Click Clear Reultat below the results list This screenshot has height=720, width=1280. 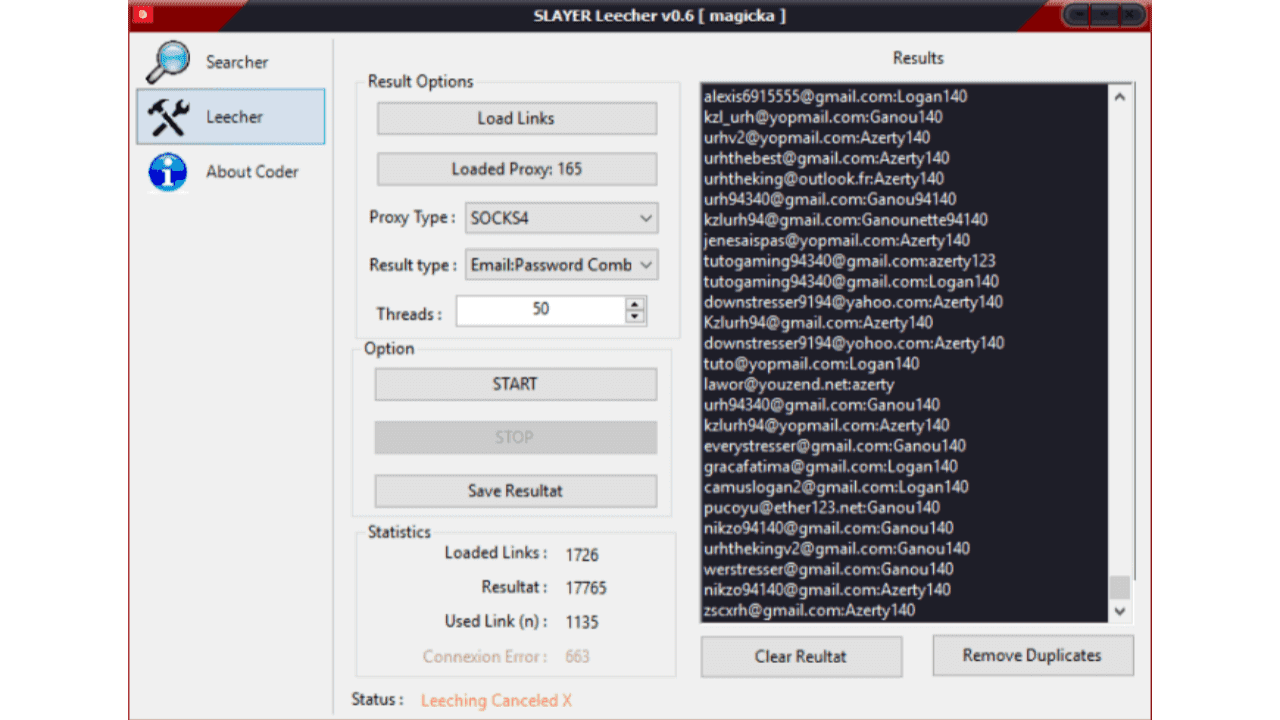click(x=801, y=656)
